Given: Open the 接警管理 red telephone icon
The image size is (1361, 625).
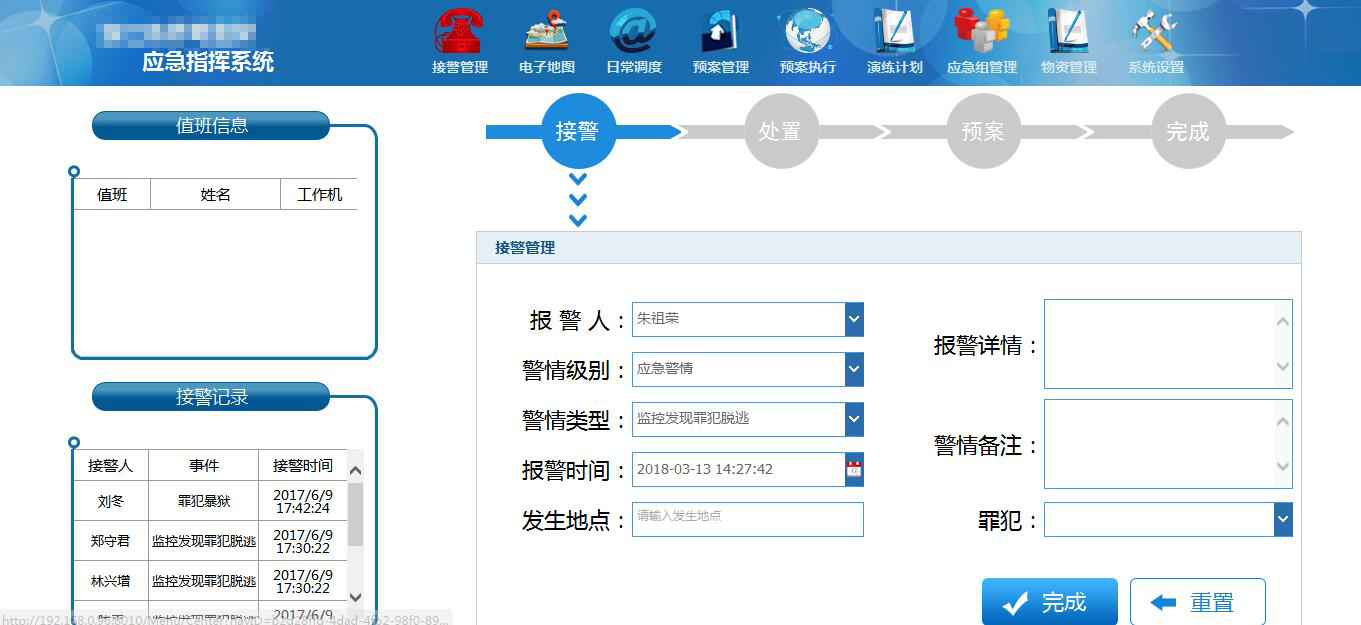Looking at the screenshot, I should pyautogui.click(x=459, y=32).
